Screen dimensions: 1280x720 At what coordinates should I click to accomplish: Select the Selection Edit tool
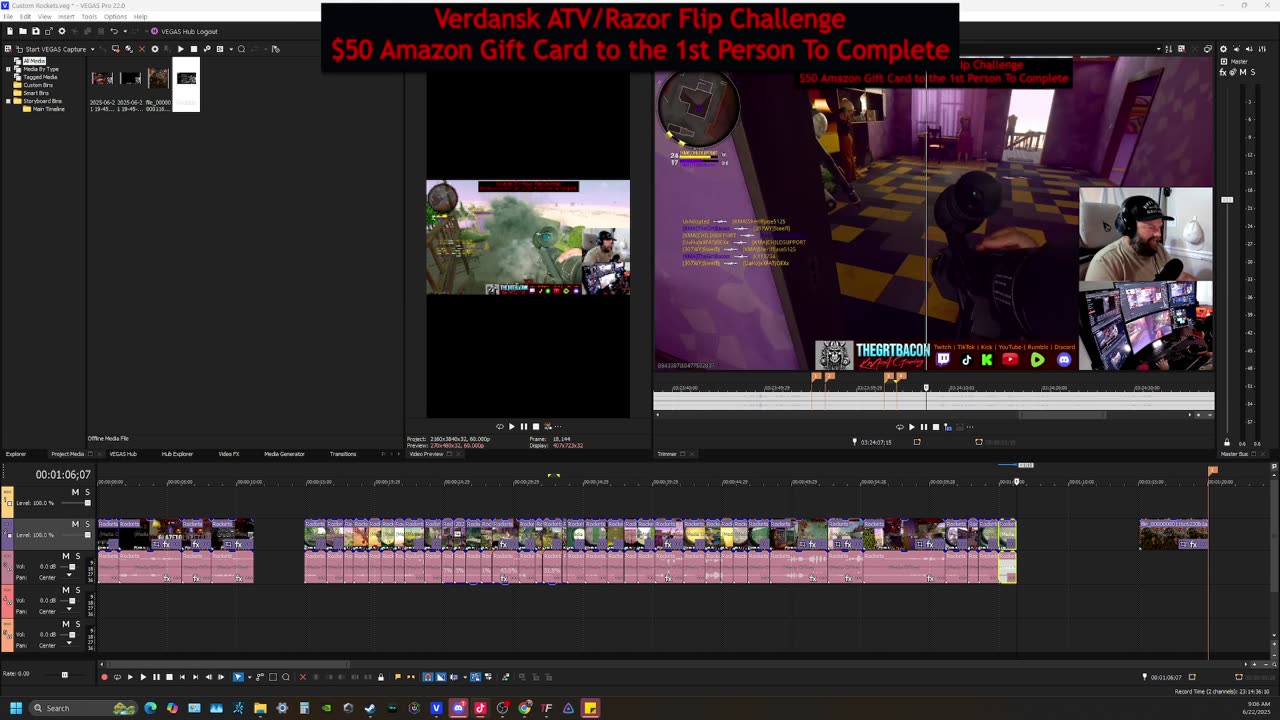tap(273, 677)
